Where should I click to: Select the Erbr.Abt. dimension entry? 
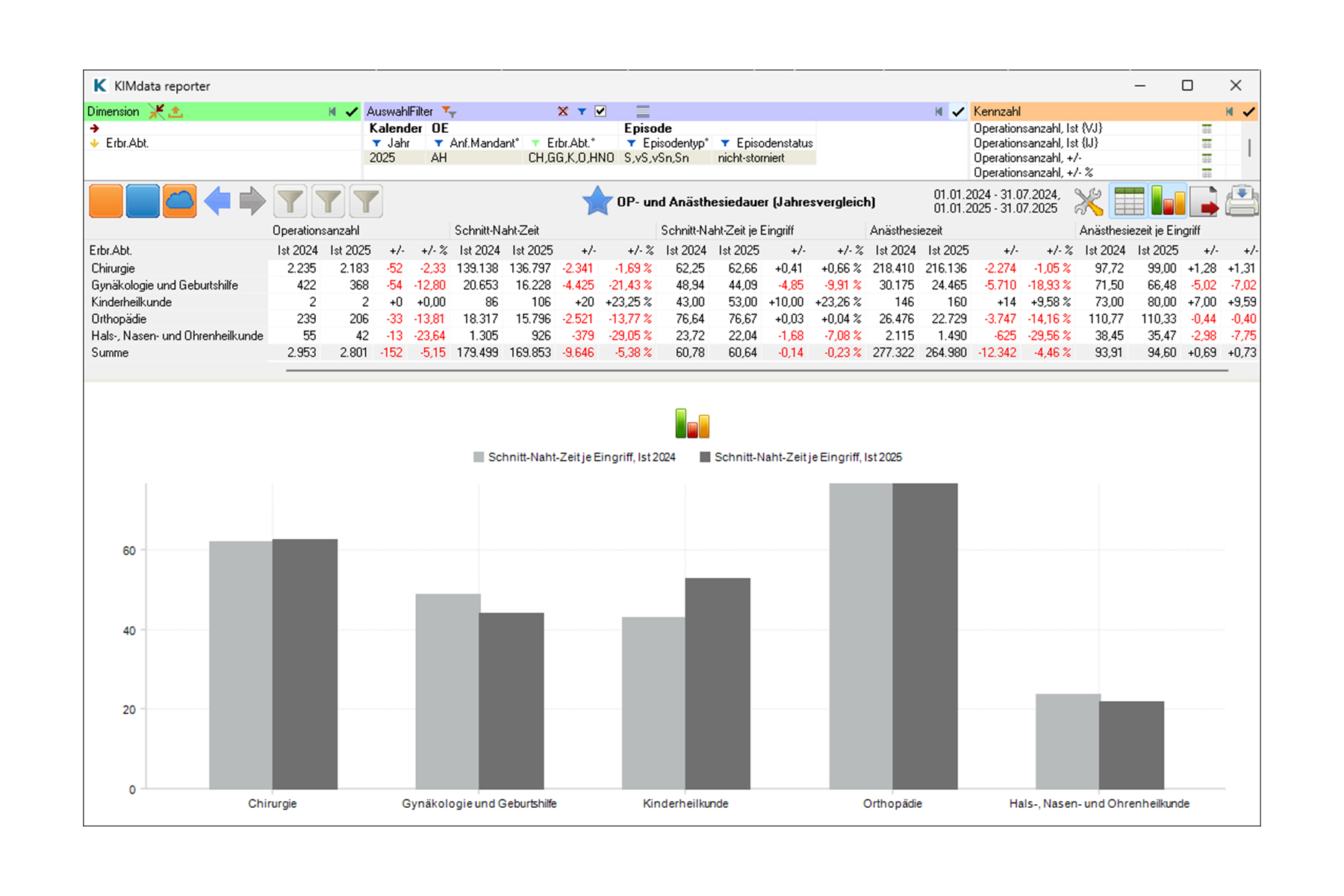[127, 143]
